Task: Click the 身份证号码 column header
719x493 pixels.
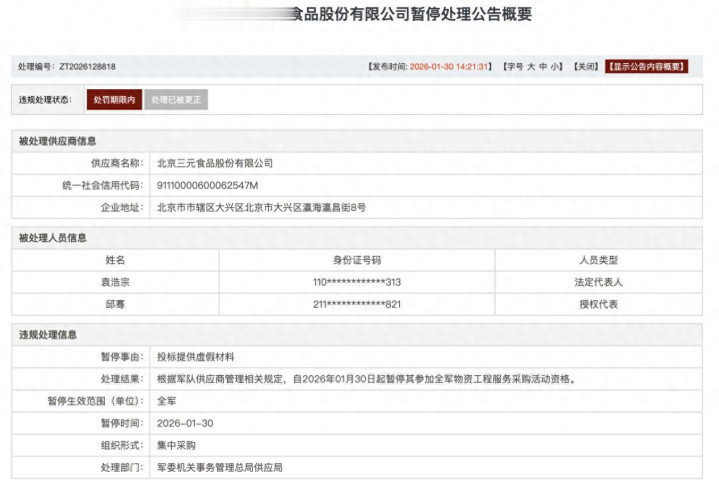Action: pyautogui.click(x=357, y=260)
